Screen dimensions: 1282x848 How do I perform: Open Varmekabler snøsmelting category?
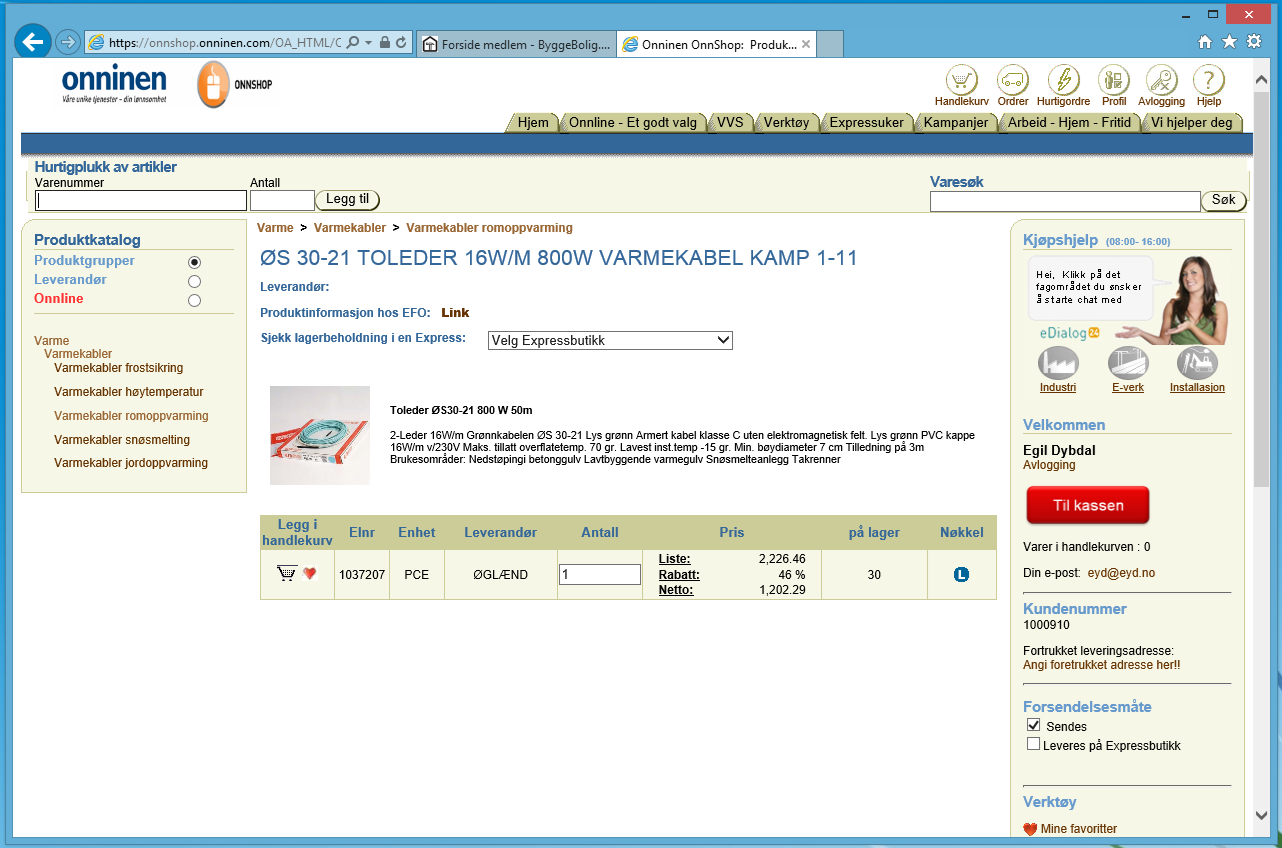point(122,440)
